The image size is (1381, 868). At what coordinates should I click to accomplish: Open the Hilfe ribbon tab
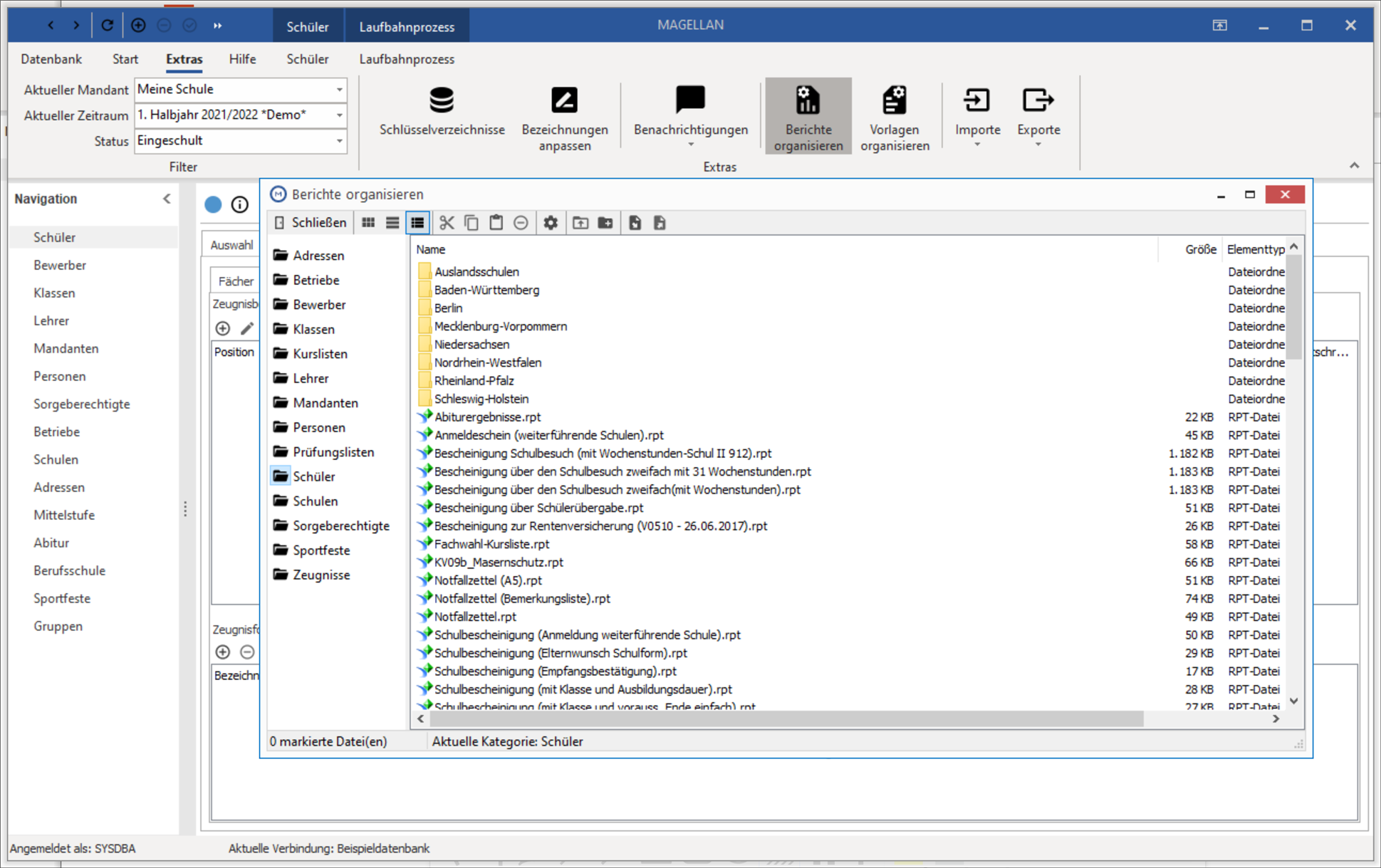pos(242,59)
